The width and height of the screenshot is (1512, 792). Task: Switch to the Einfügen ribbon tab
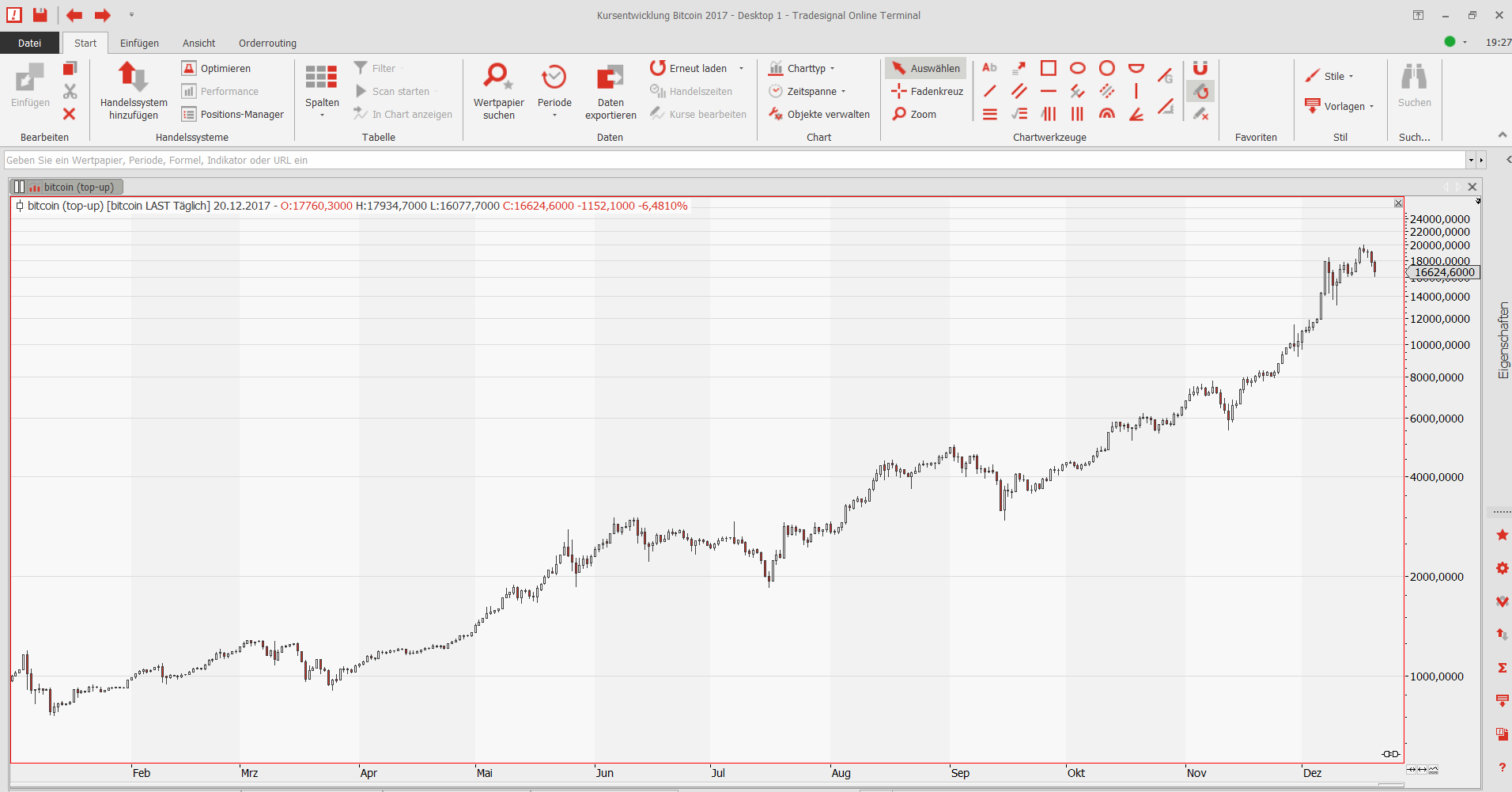pyautogui.click(x=139, y=43)
